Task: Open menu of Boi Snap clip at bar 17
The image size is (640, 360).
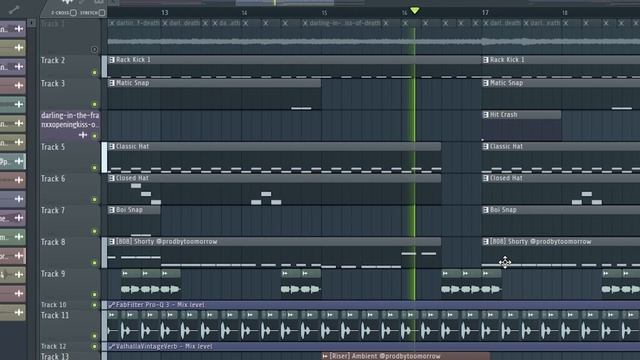Action: click(x=486, y=210)
